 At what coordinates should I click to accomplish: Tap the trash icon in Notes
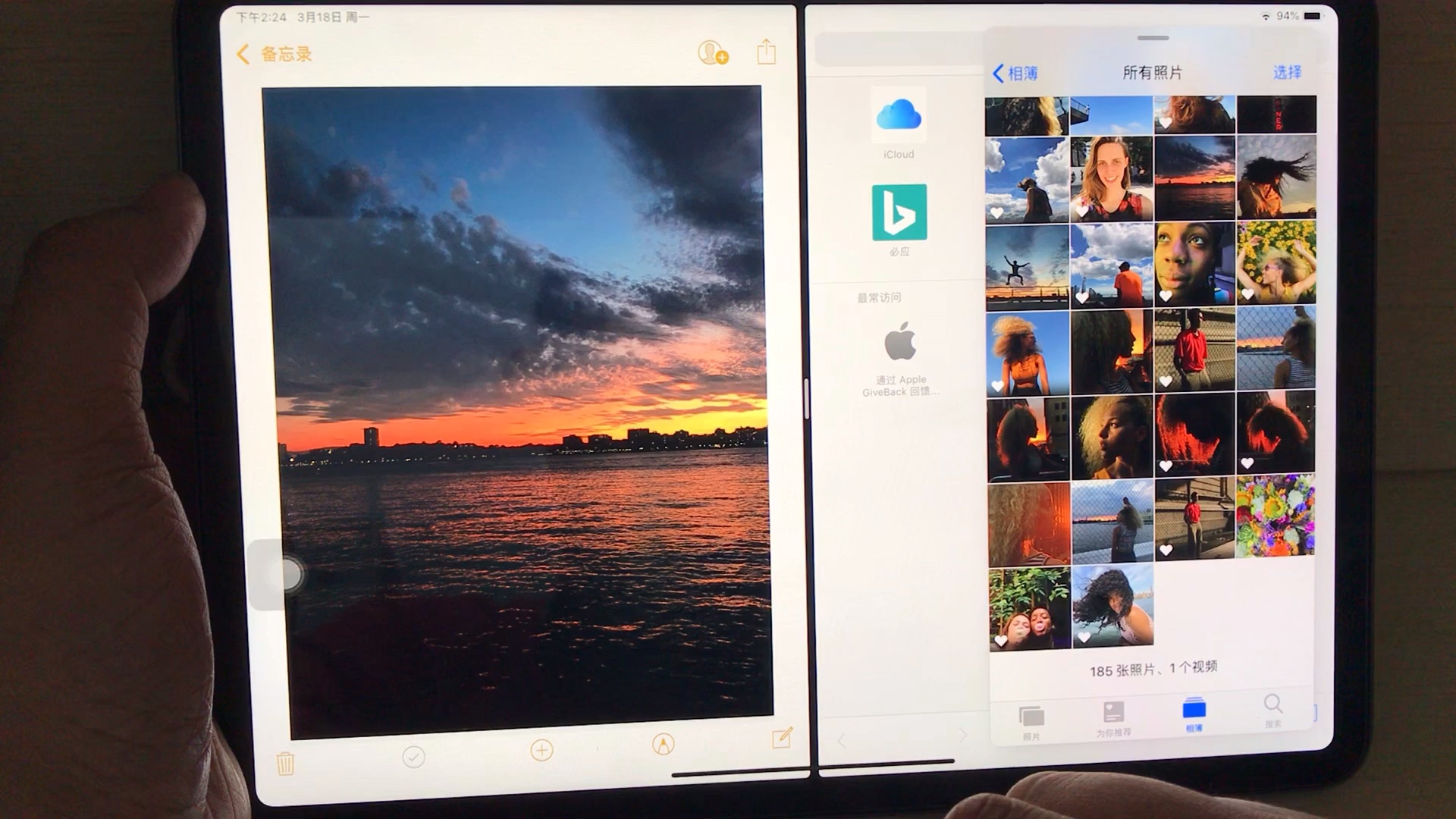[285, 763]
